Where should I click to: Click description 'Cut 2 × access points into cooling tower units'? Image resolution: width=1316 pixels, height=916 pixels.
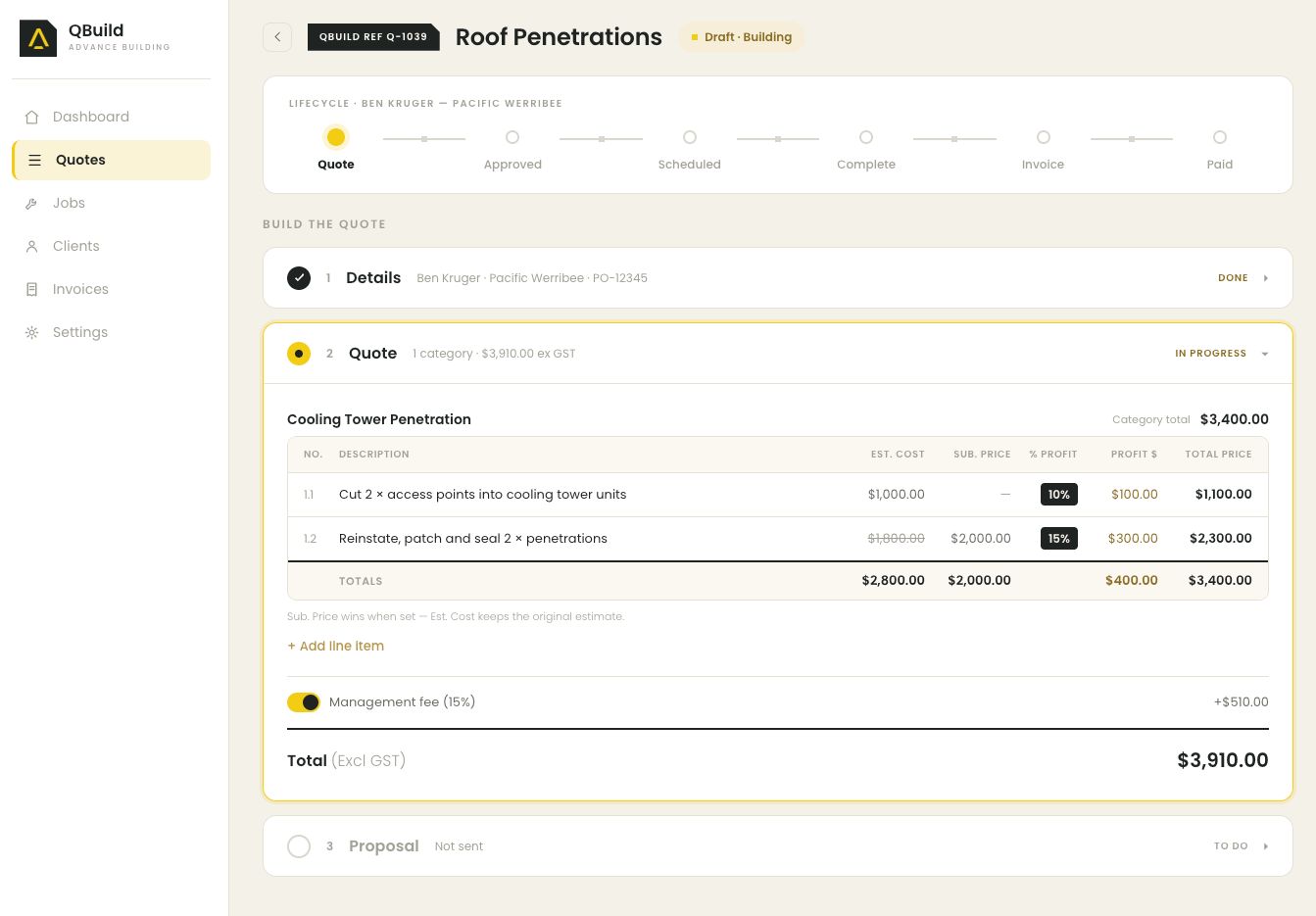coord(482,495)
